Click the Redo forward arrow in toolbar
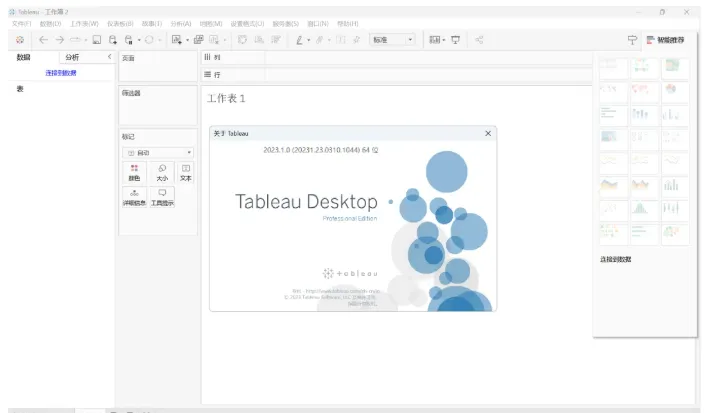This screenshot has width=704, height=413. [59, 40]
